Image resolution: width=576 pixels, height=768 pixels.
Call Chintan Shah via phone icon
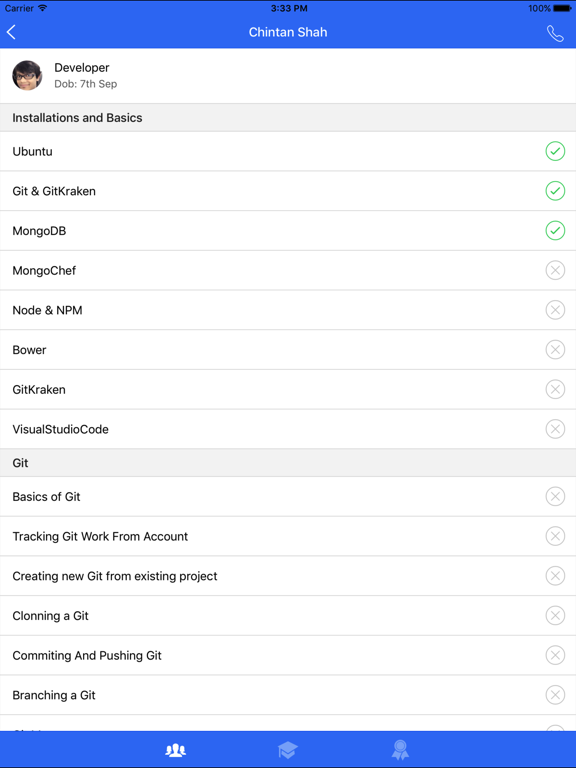click(x=555, y=33)
